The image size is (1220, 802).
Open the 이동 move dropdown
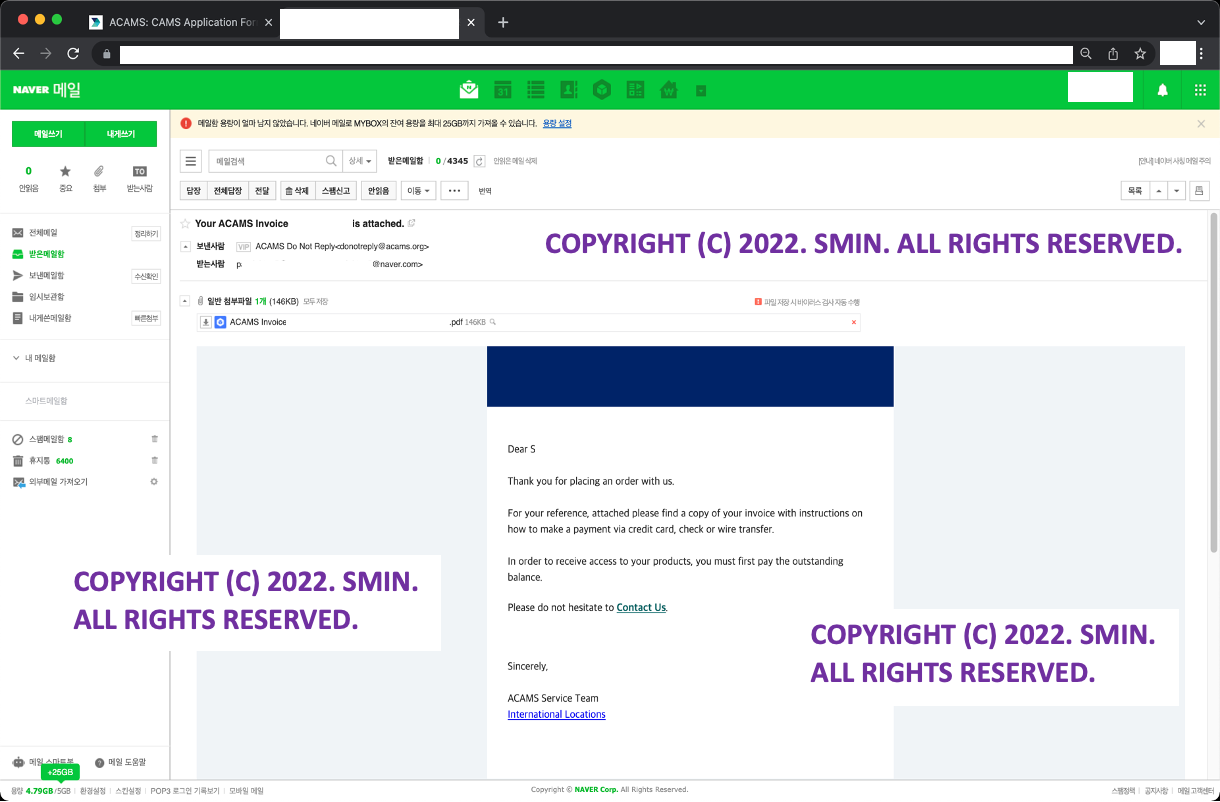tap(418, 190)
